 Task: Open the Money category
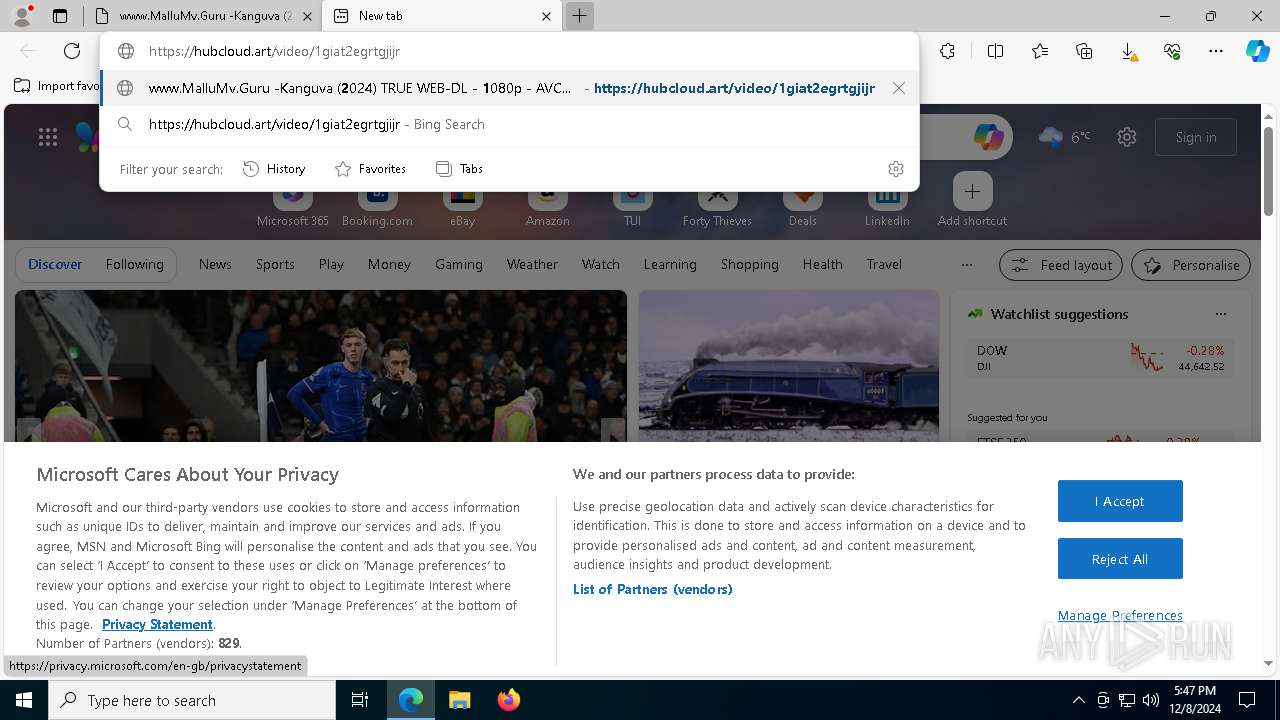(x=389, y=264)
